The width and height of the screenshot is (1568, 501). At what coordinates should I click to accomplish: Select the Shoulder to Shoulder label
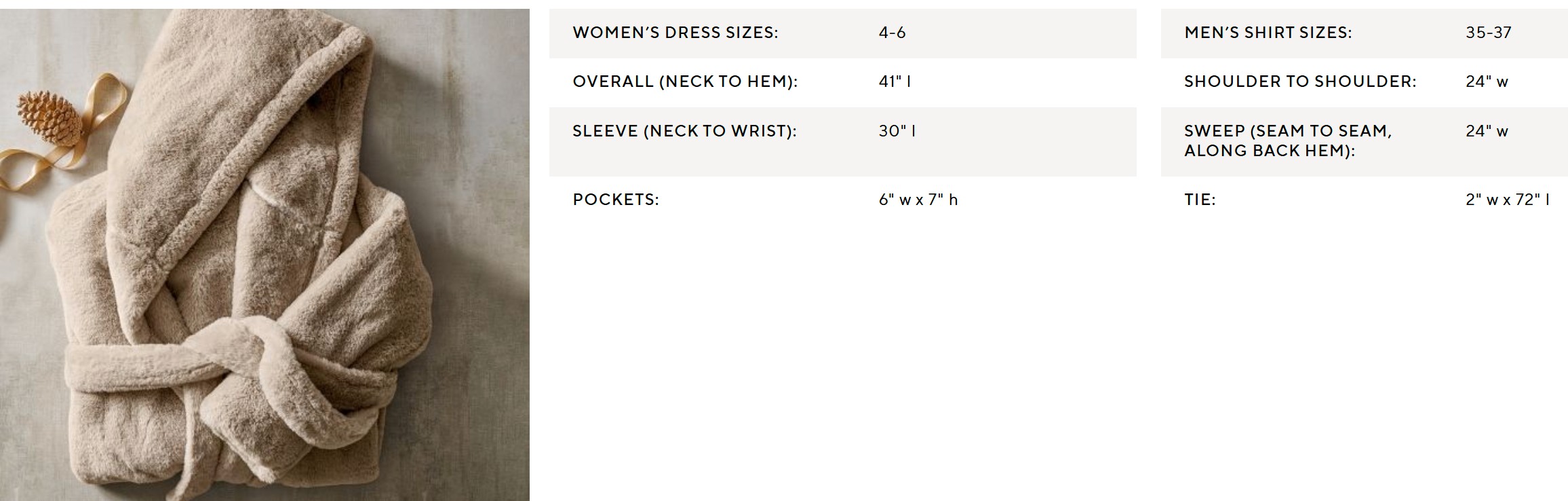point(1300,81)
